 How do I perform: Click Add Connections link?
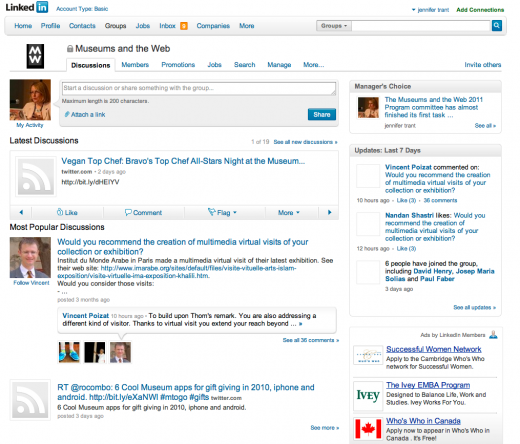coord(480,10)
